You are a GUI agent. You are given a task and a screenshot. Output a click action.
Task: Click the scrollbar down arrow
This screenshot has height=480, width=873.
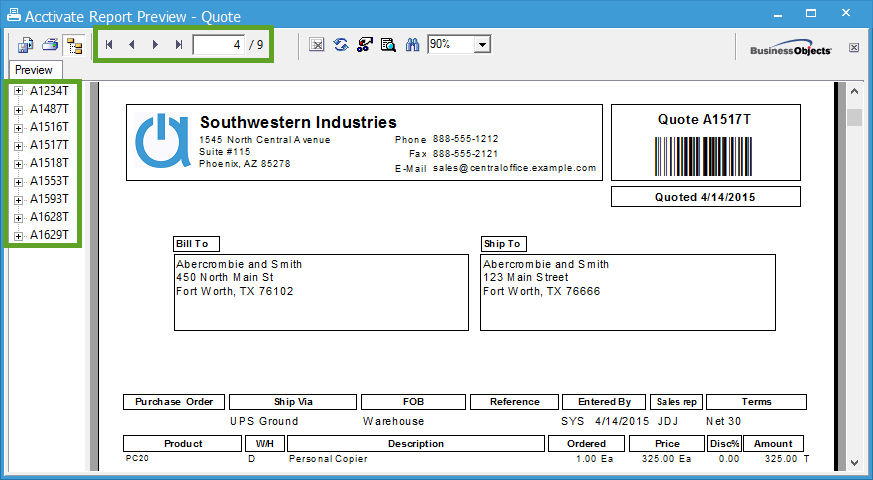[855, 463]
